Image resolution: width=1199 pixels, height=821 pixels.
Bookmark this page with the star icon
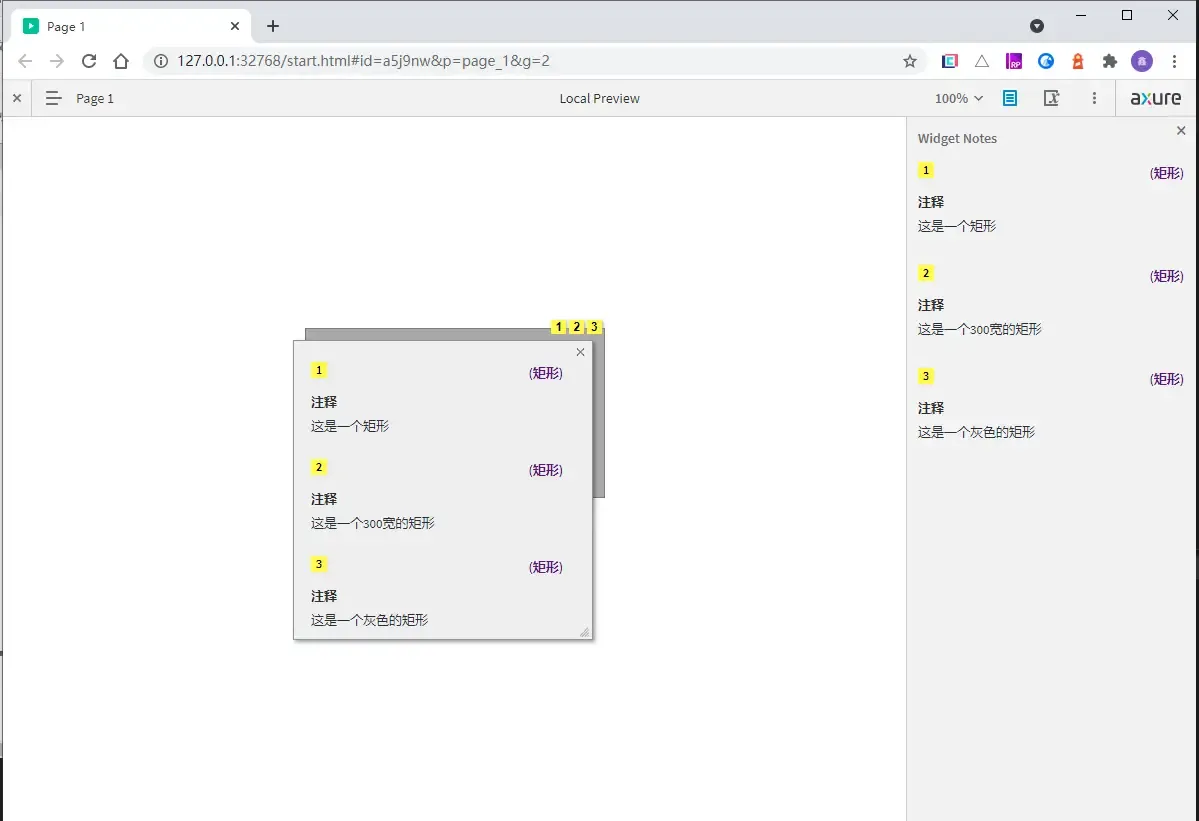(x=910, y=61)
